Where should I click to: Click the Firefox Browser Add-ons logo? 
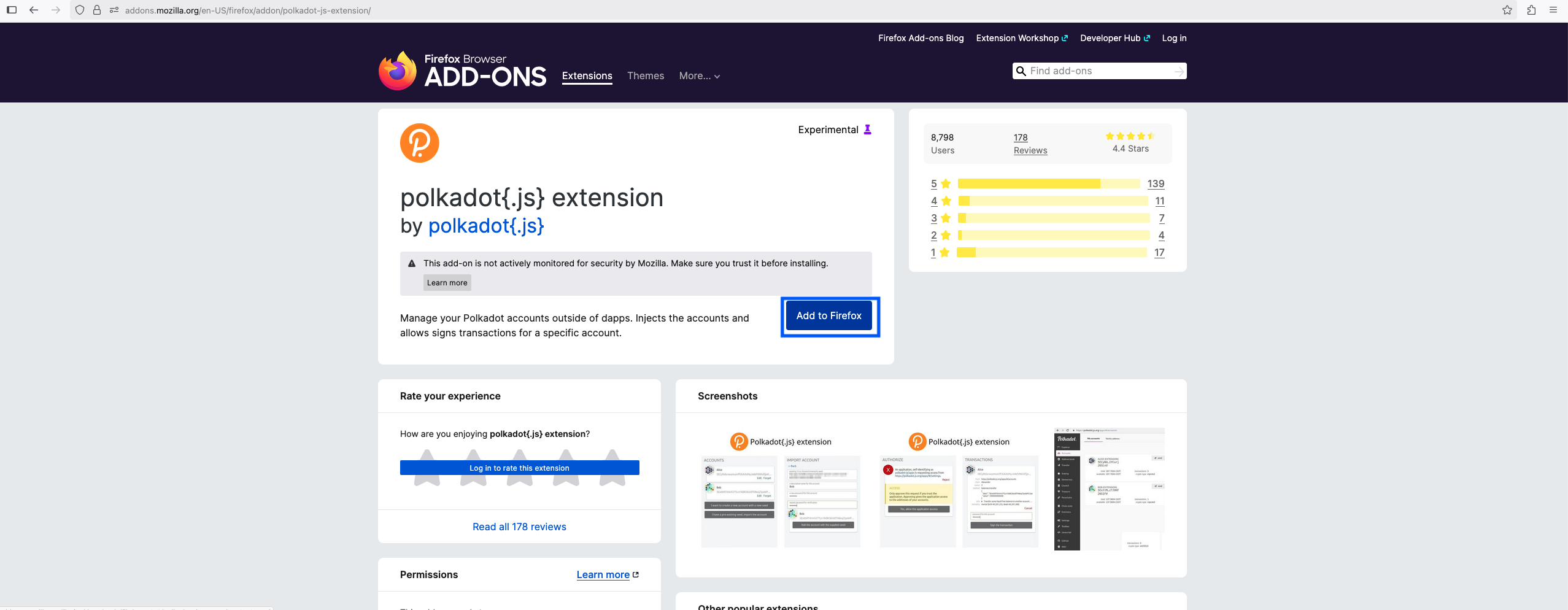pyautogui.click(x=462, y=71)
